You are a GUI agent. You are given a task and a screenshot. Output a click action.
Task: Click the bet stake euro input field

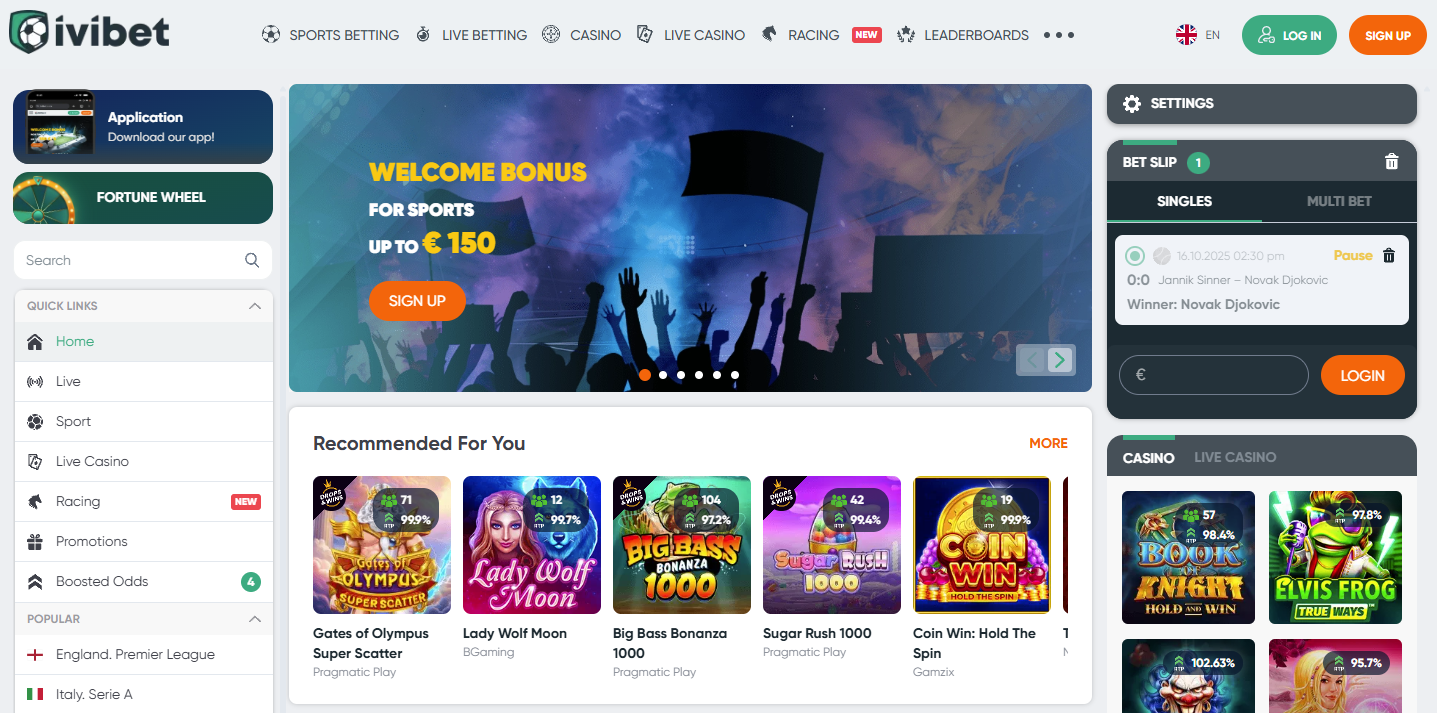pyautogui.click(x=1214, y=376)
